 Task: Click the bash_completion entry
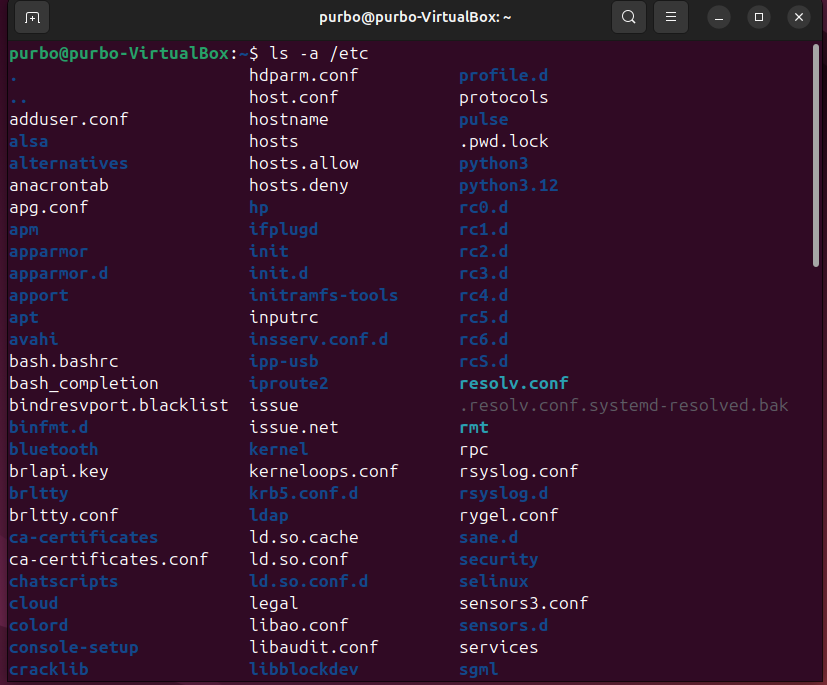click(x=84, y=383)
